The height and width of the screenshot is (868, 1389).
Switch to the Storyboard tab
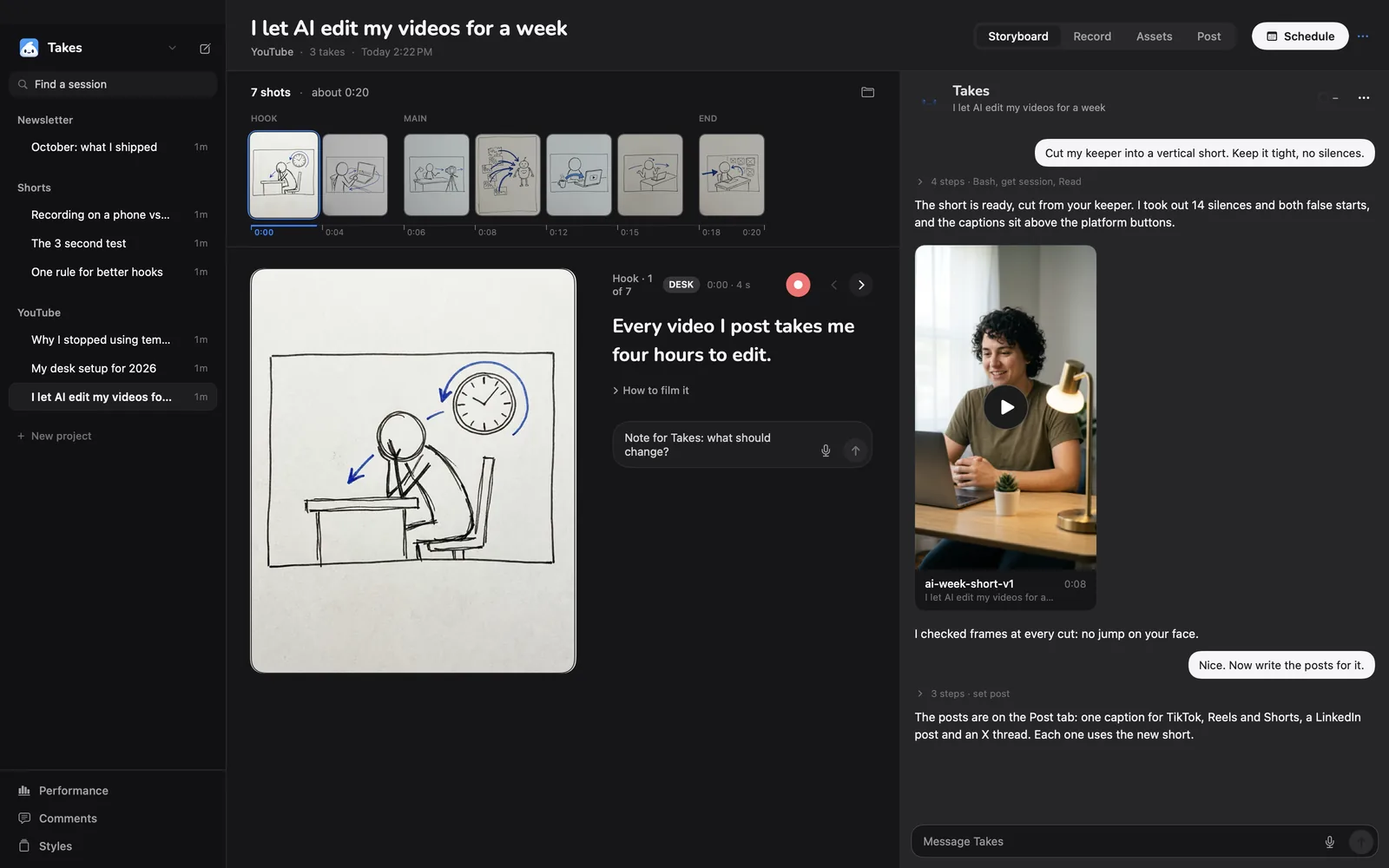click(x=1017, y=36)
